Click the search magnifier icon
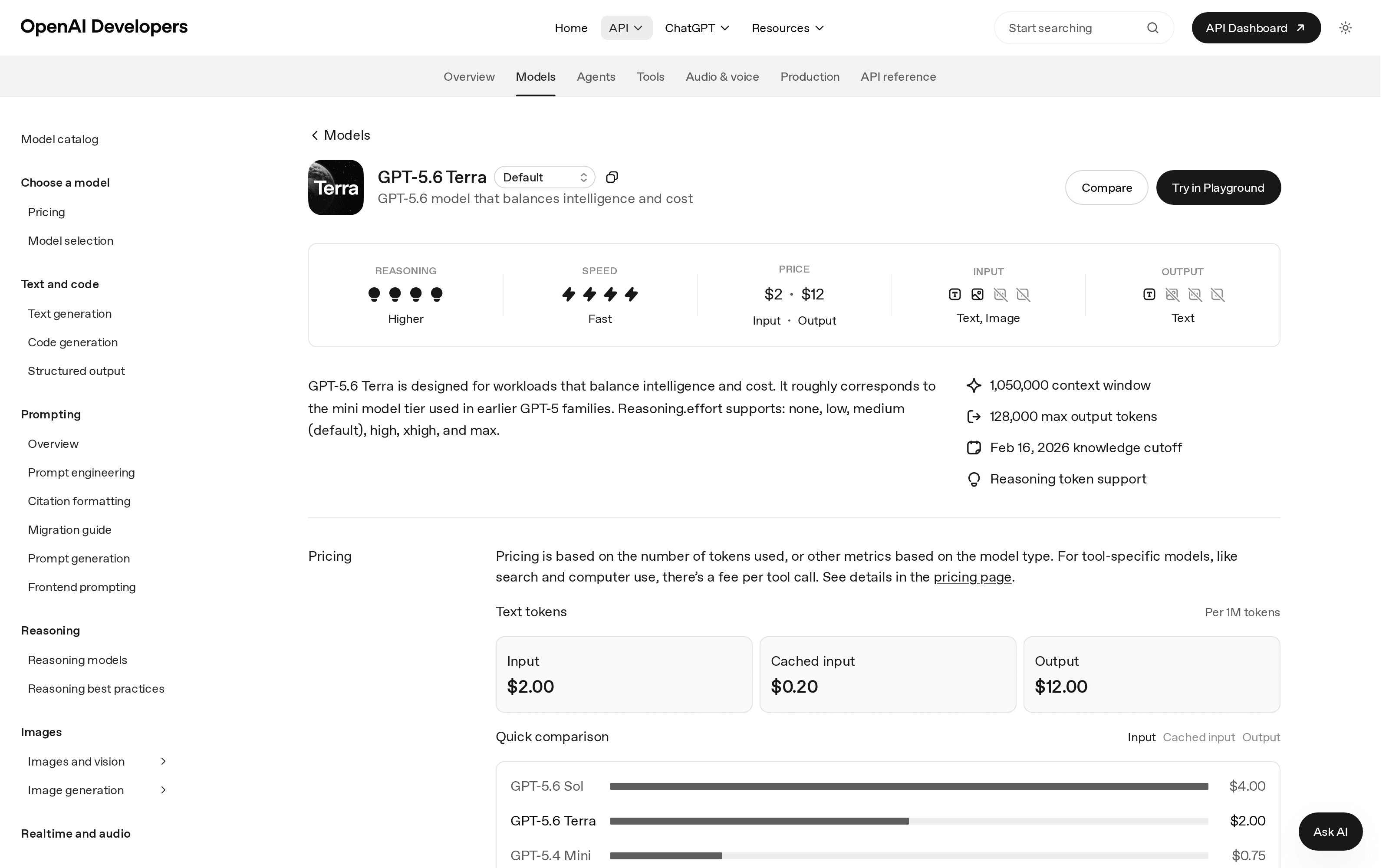Image resolution: width=1389 pixels, height=868 pixels. click(1152, 27)
